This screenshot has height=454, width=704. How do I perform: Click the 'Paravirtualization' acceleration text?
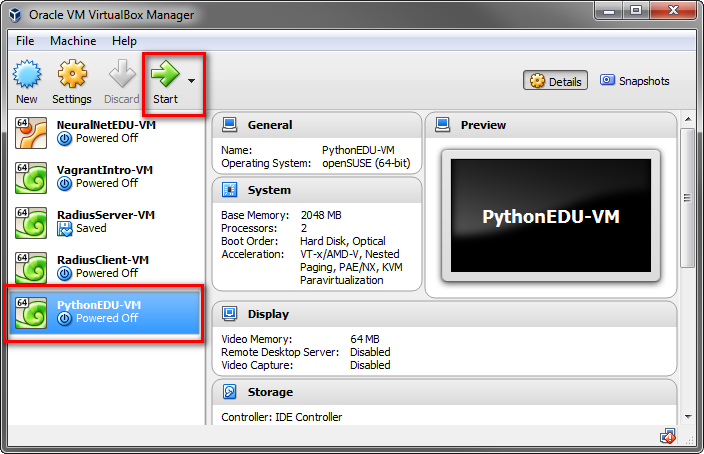(x=342, y=280)
